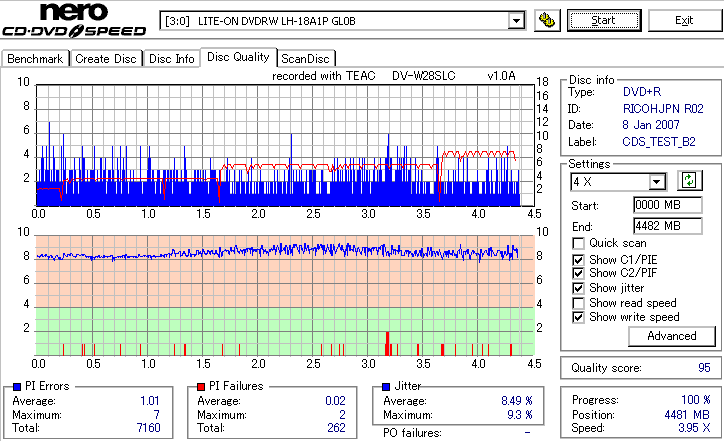The image size is (724, 441).
Task: Uncheck Show C1/PIE option
Action: pos(578,260)
